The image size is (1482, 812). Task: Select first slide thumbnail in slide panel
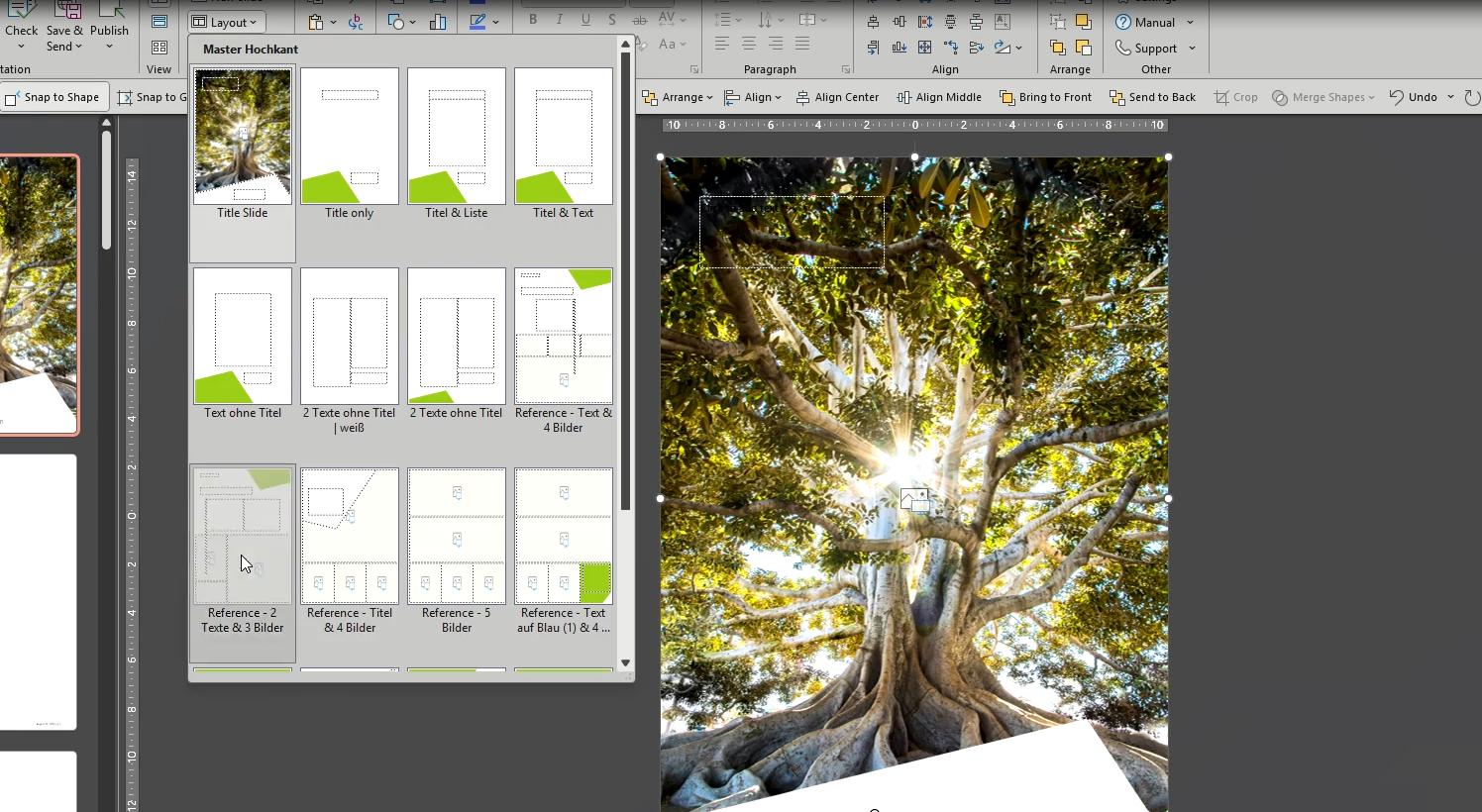pyautogui.click(x=39, y=294)
